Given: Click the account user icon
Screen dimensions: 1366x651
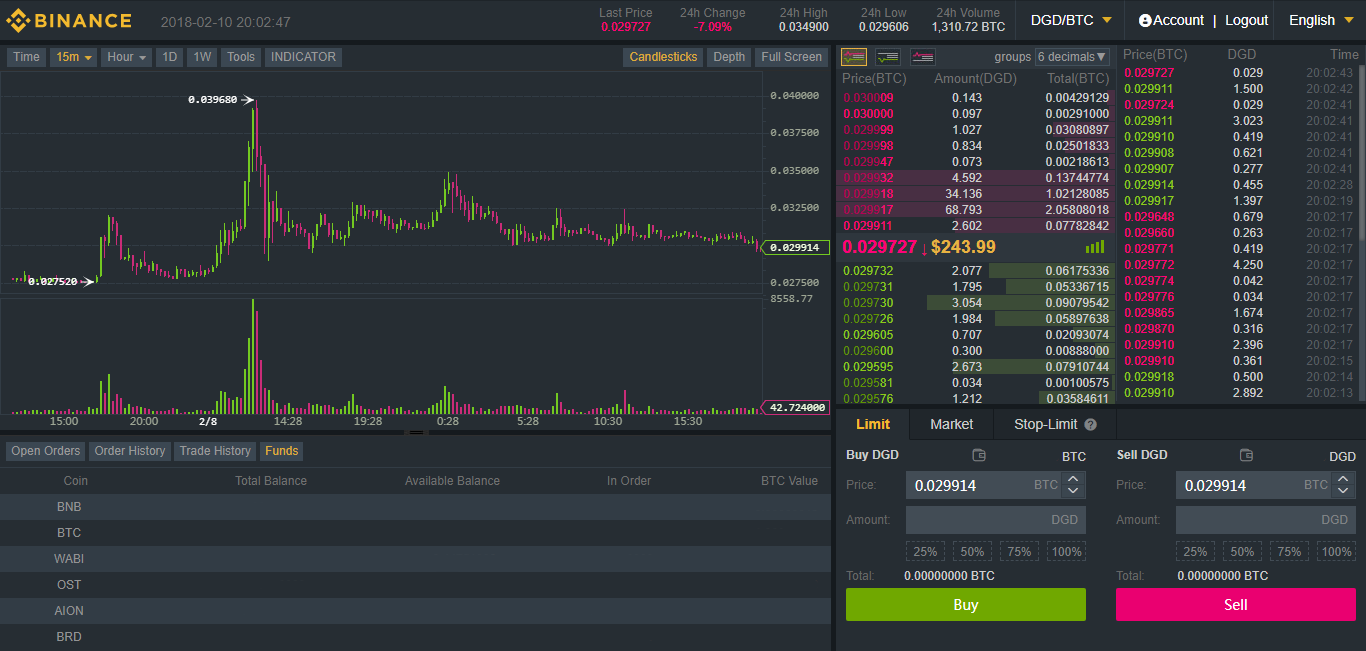Looking at the screenshot, I should [x=1145, y=20].
